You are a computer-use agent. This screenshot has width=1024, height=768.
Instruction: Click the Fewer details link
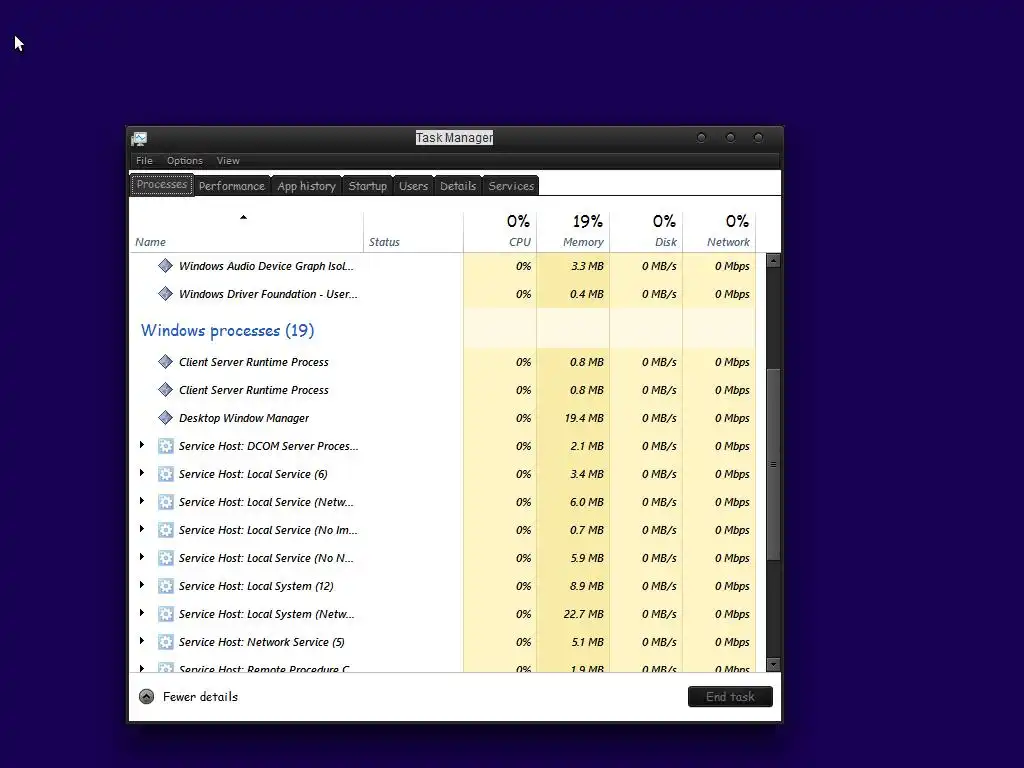pyautogui.click(x=200, y=697)
